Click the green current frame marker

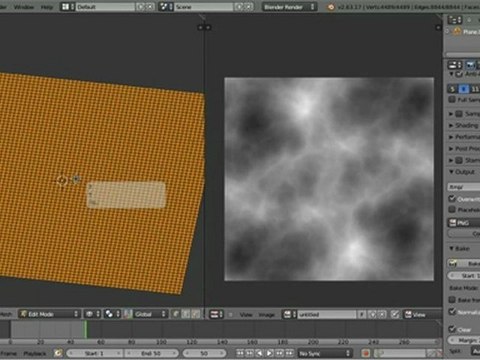(86, 329)
